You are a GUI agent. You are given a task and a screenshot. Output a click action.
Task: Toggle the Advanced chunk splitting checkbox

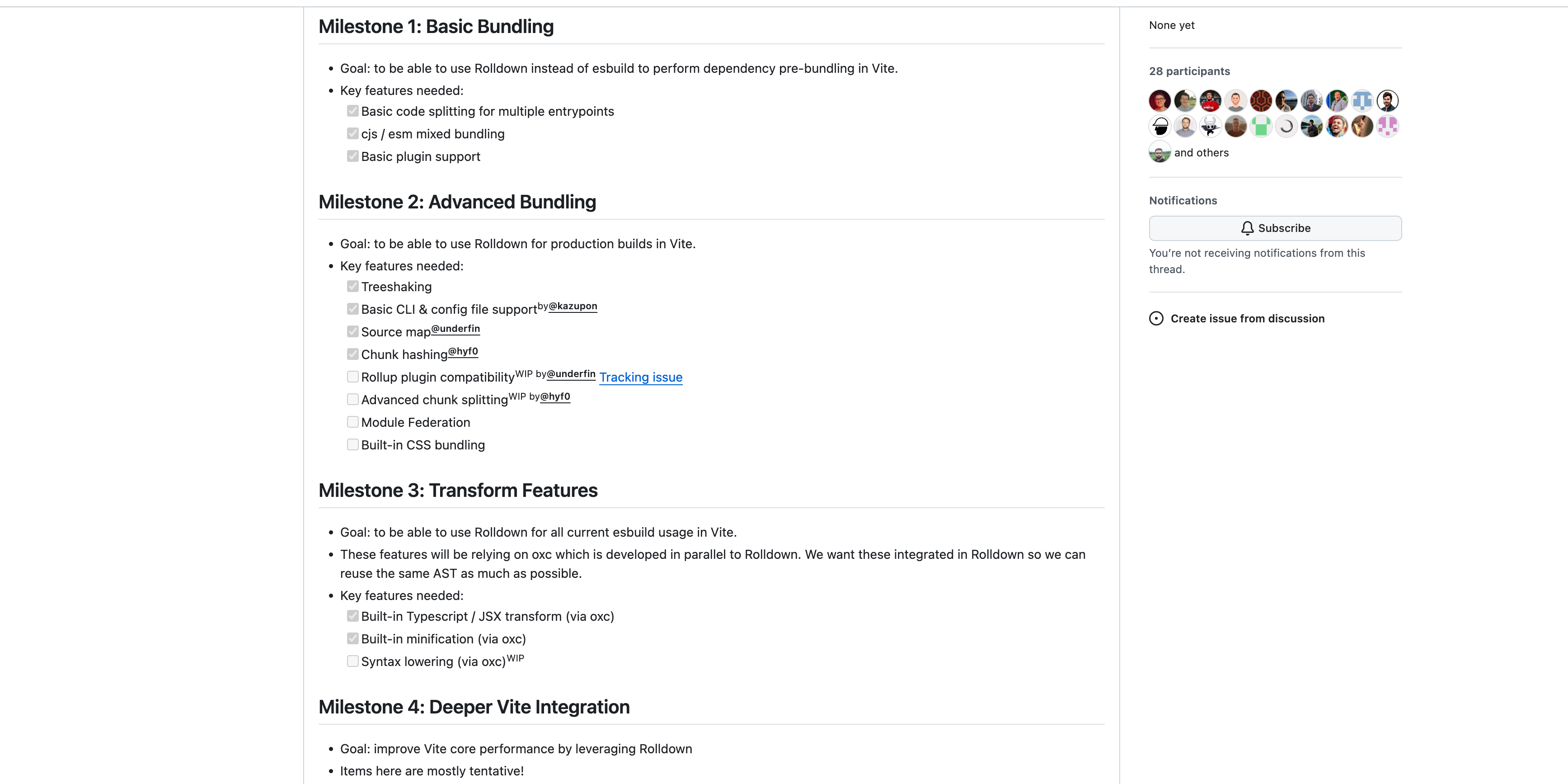352,400
